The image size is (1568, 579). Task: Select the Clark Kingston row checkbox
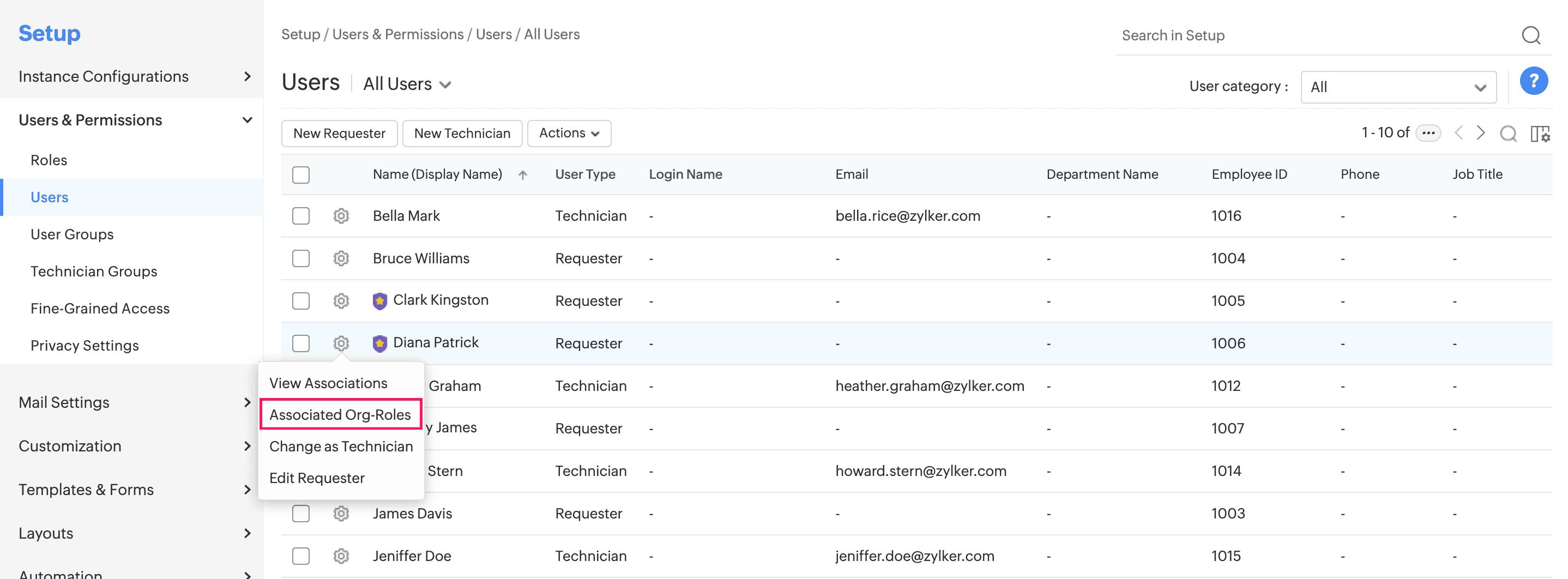click(x=301, y=301)
